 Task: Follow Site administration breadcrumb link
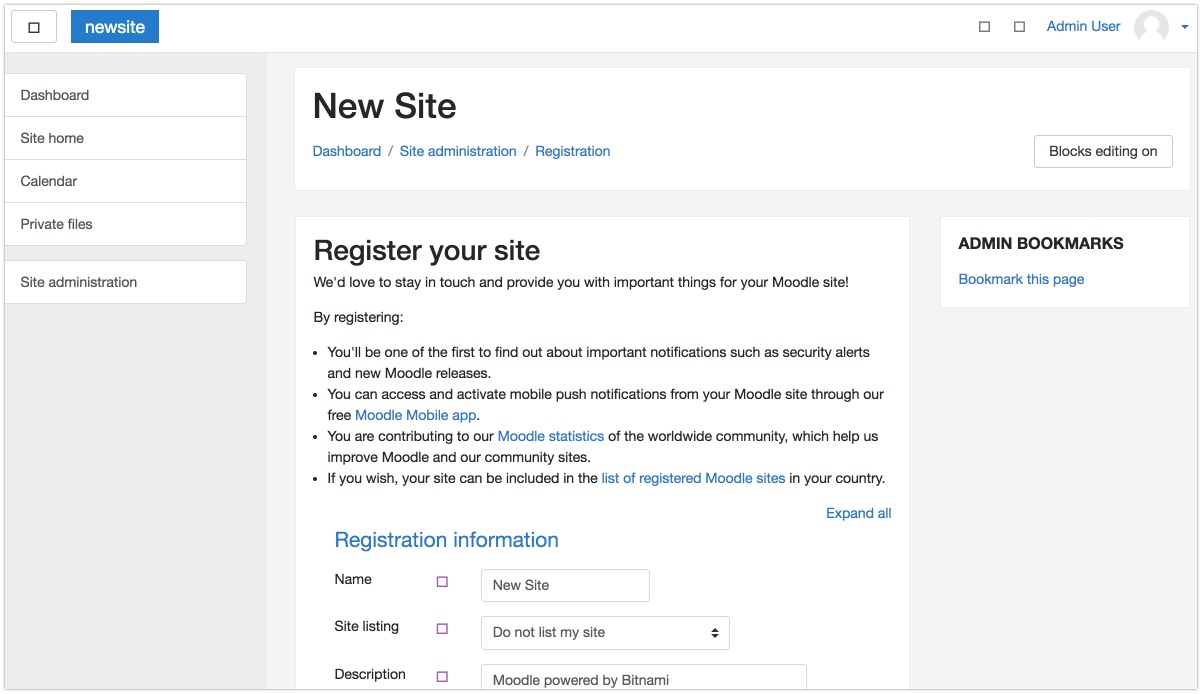pos(458,151)
